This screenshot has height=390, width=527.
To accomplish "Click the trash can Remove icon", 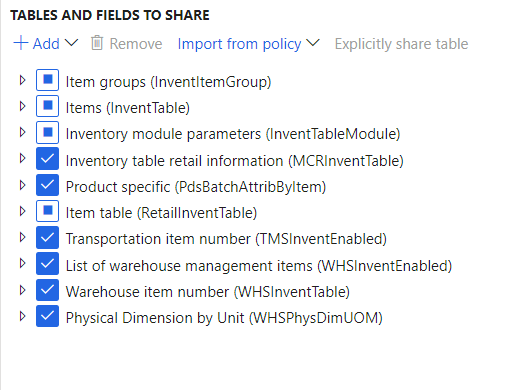I will pyautogui.click(x=97, y=43).
